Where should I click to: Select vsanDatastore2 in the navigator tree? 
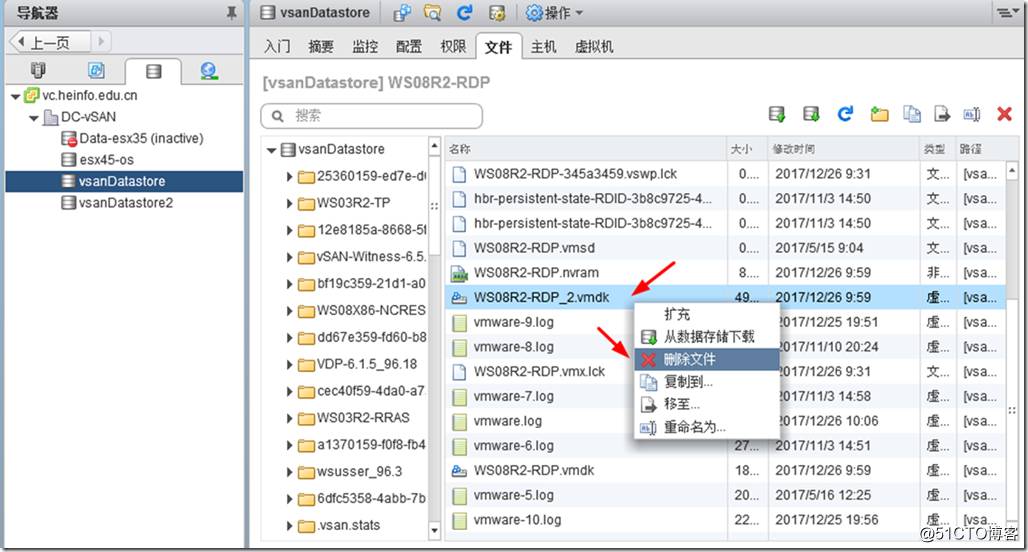pyautogui.click(x=125, y=202)
